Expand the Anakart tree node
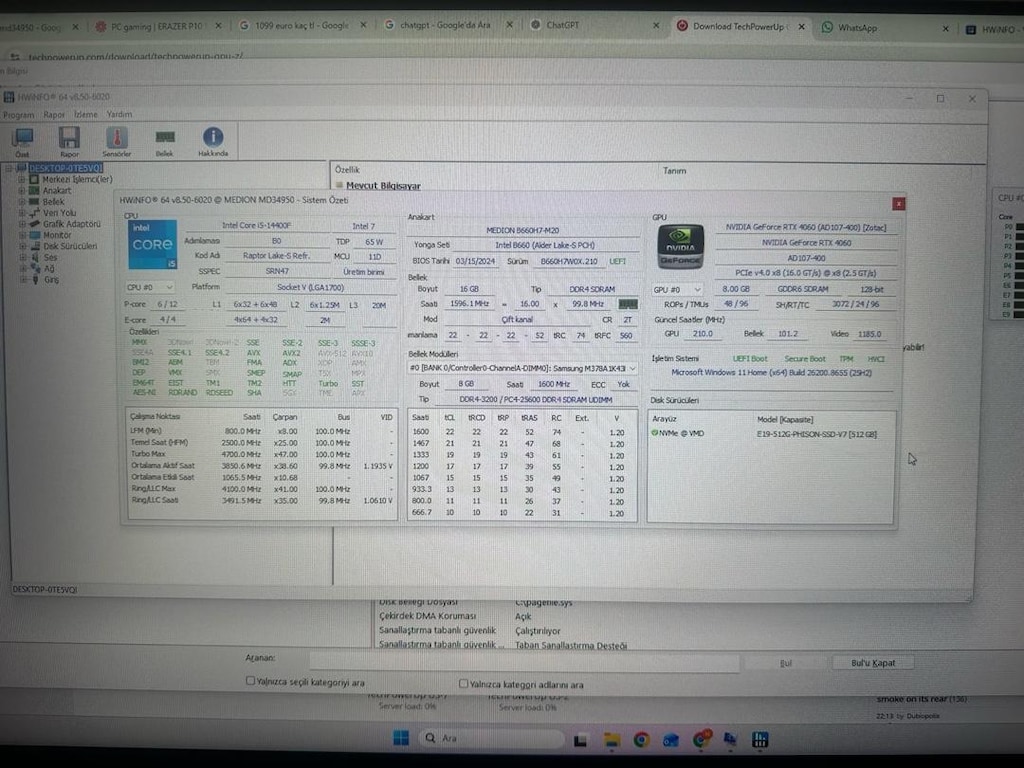1024x768 pixels. [x=22, y=191]
